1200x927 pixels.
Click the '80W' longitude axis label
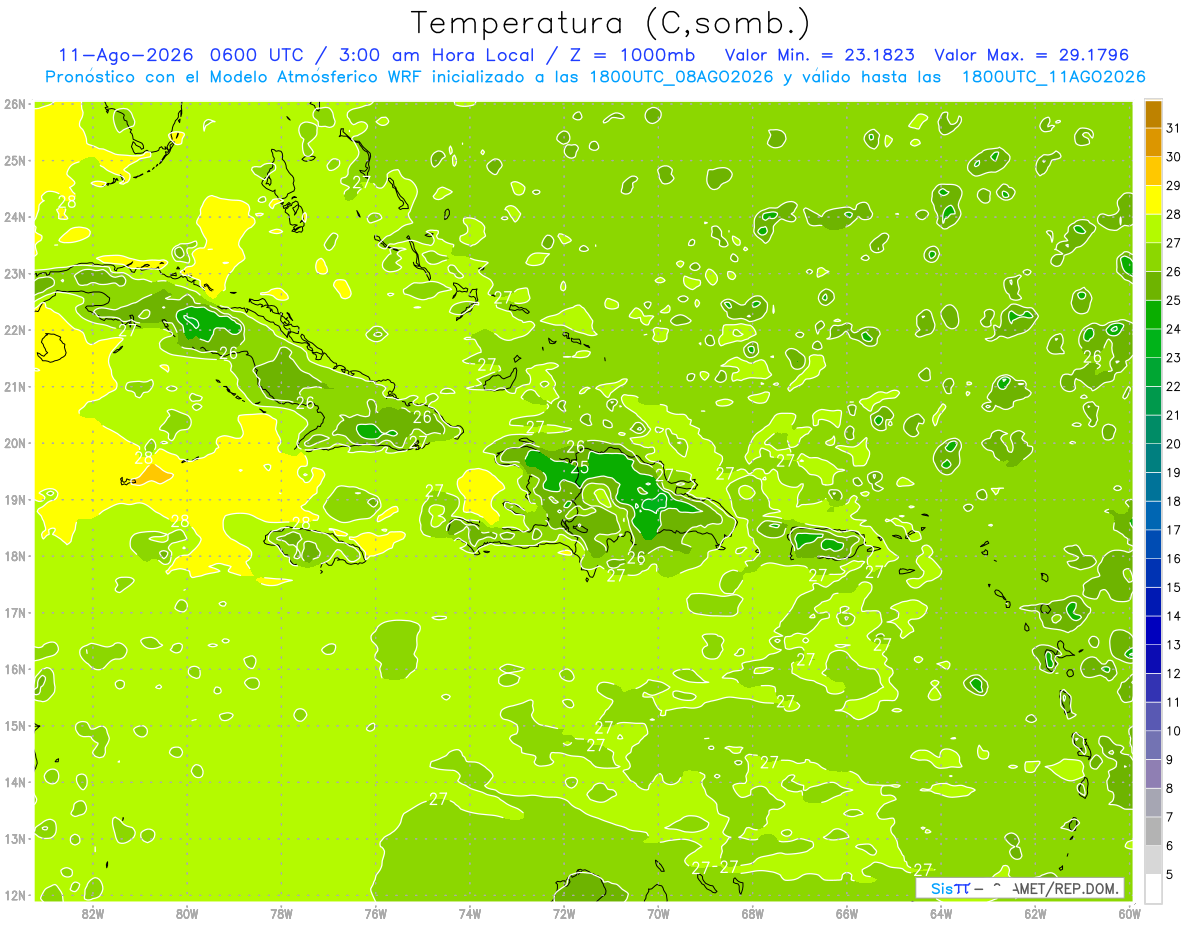point(186,913)
